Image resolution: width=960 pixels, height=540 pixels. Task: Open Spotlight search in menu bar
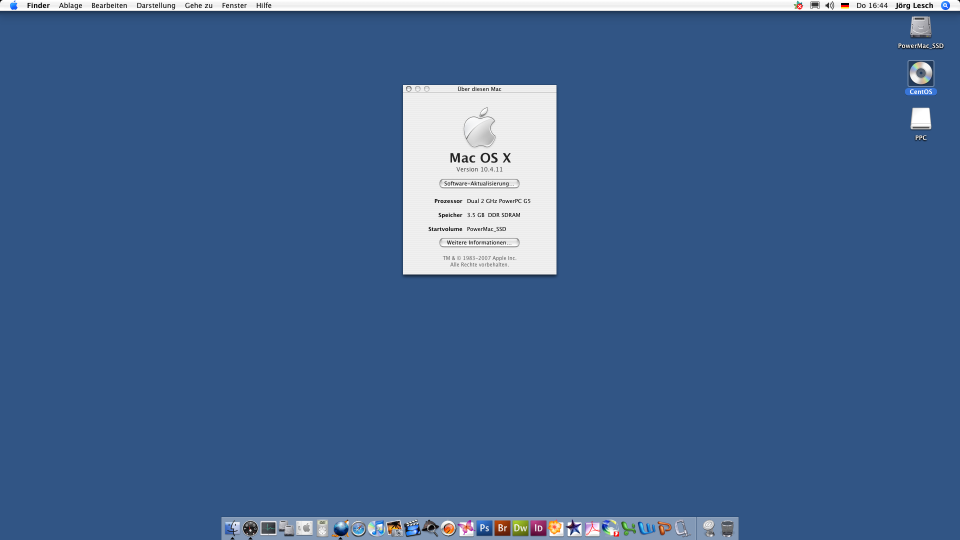(945, 6)
